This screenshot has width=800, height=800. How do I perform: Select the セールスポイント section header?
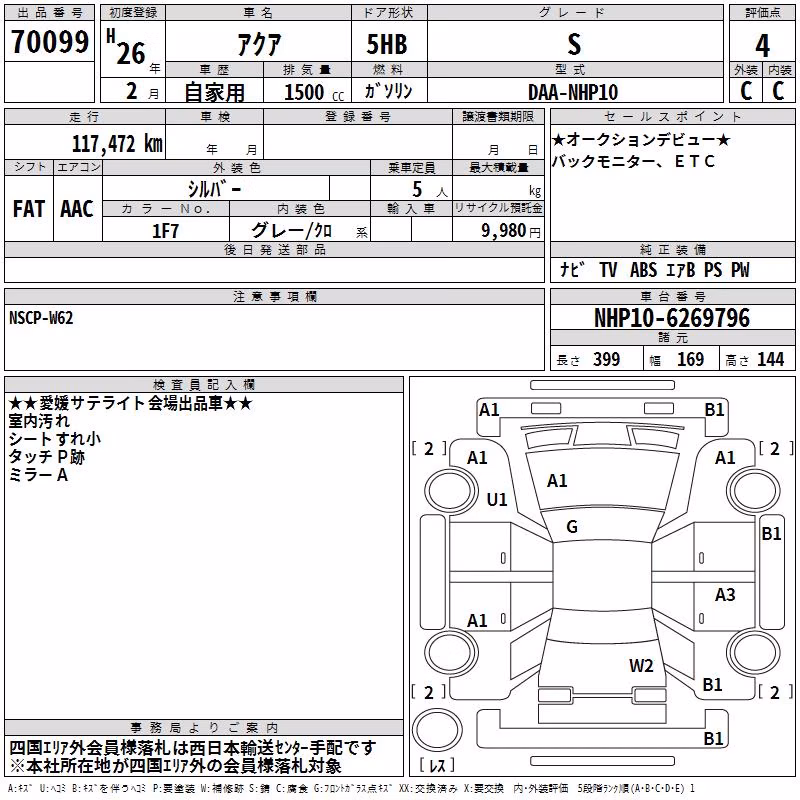(672, 116)
